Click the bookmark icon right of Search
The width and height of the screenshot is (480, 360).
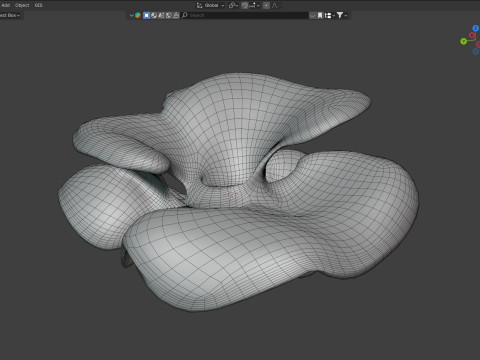point(320,15)
